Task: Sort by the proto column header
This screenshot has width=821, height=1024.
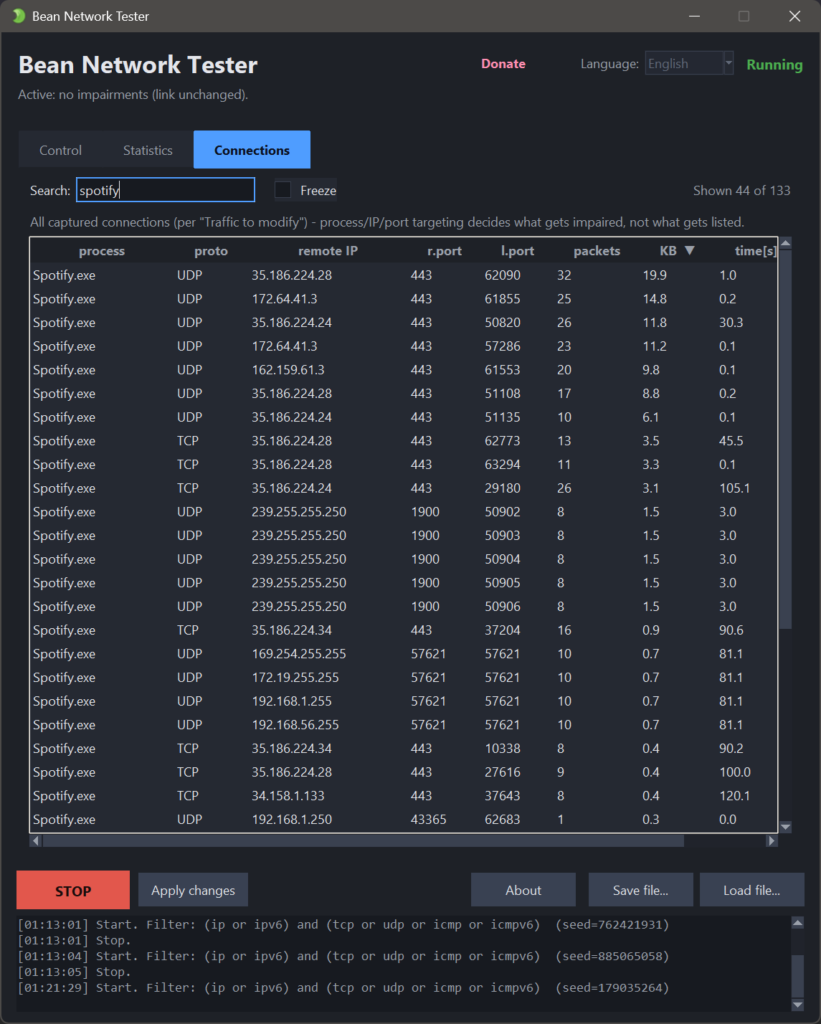Action: pyautogui.click(x=211, y=251)
